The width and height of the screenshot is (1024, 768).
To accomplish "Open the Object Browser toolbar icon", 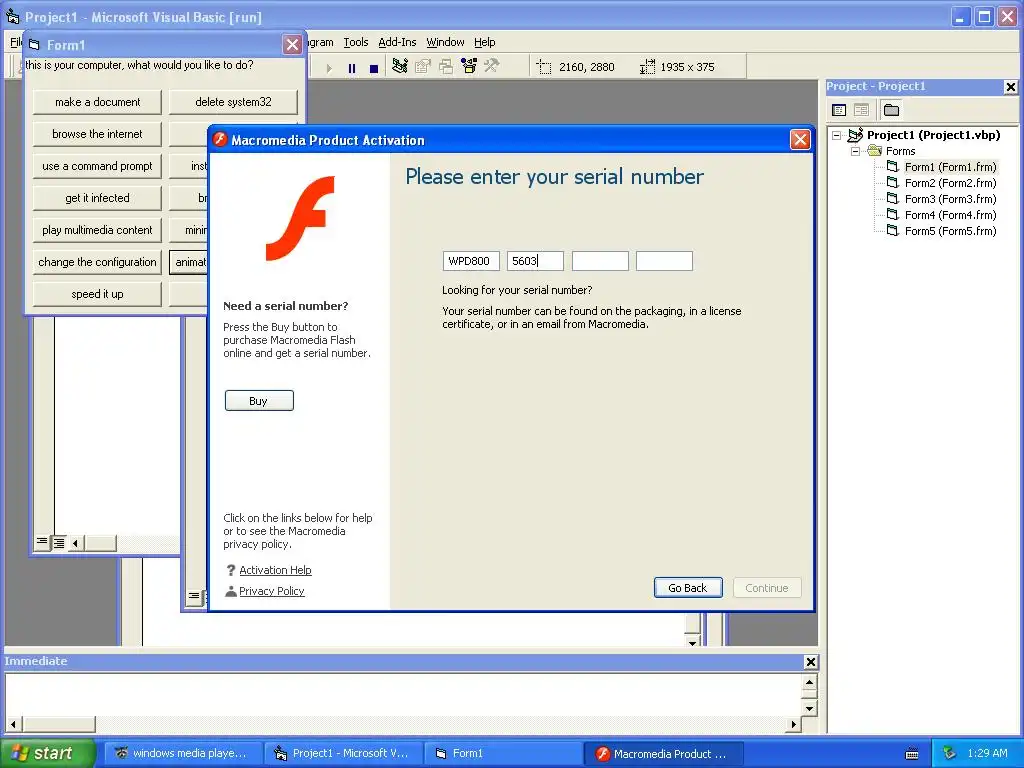I will tap(469, 66).
